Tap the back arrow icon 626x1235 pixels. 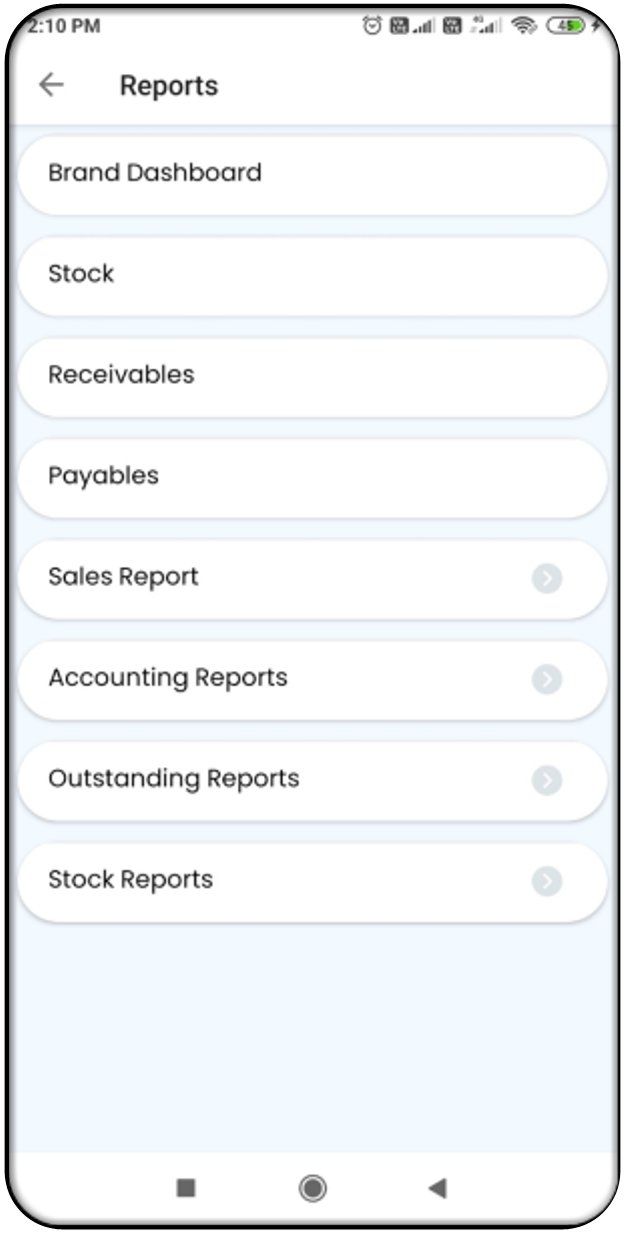[x=51, y=86]
